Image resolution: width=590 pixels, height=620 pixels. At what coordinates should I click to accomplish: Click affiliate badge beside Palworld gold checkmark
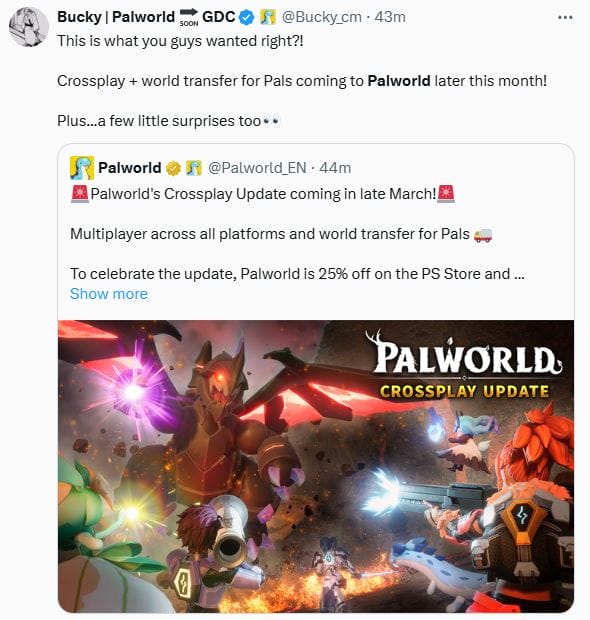tap(194, 168)
